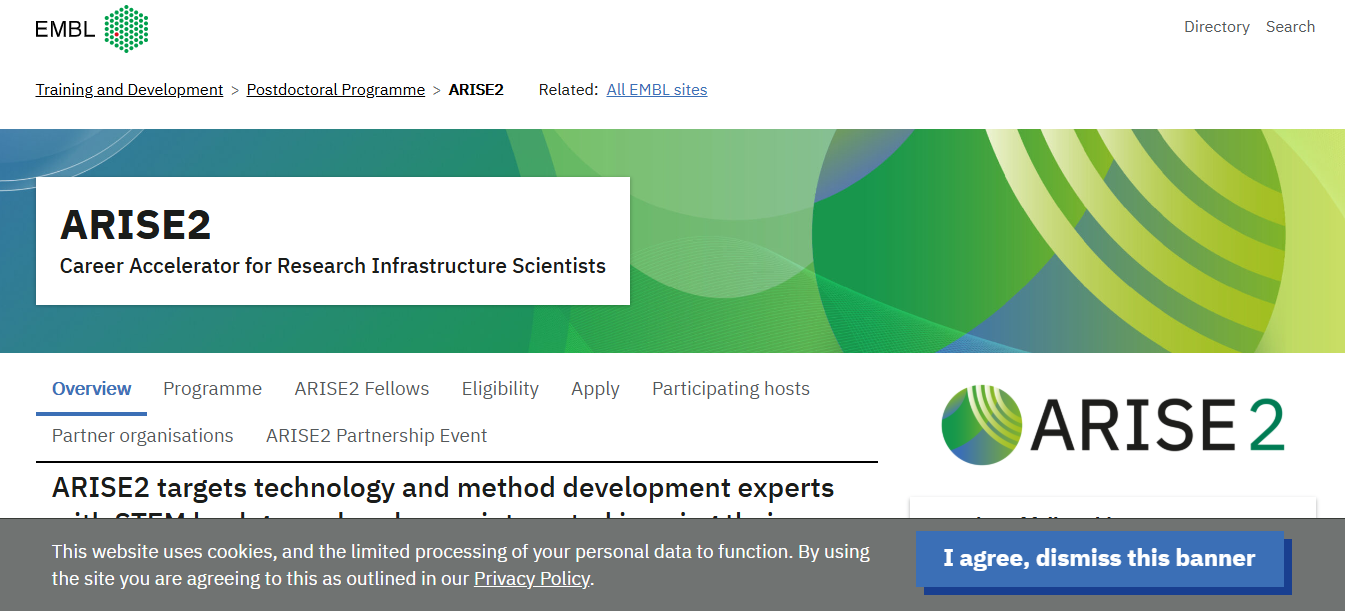Switch to the Programme tab
Screen dimensions: 1345x611
click(x=212, y=389)
